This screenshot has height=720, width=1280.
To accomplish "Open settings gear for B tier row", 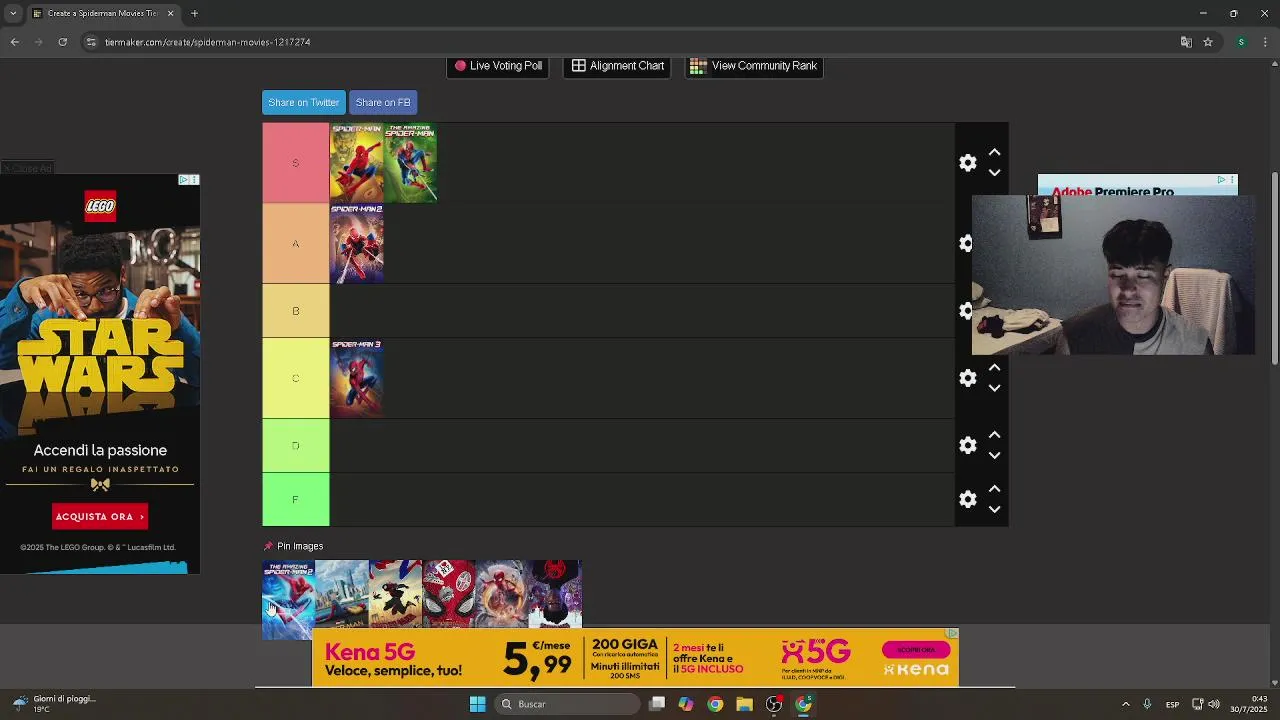I will tap(965, 311).
